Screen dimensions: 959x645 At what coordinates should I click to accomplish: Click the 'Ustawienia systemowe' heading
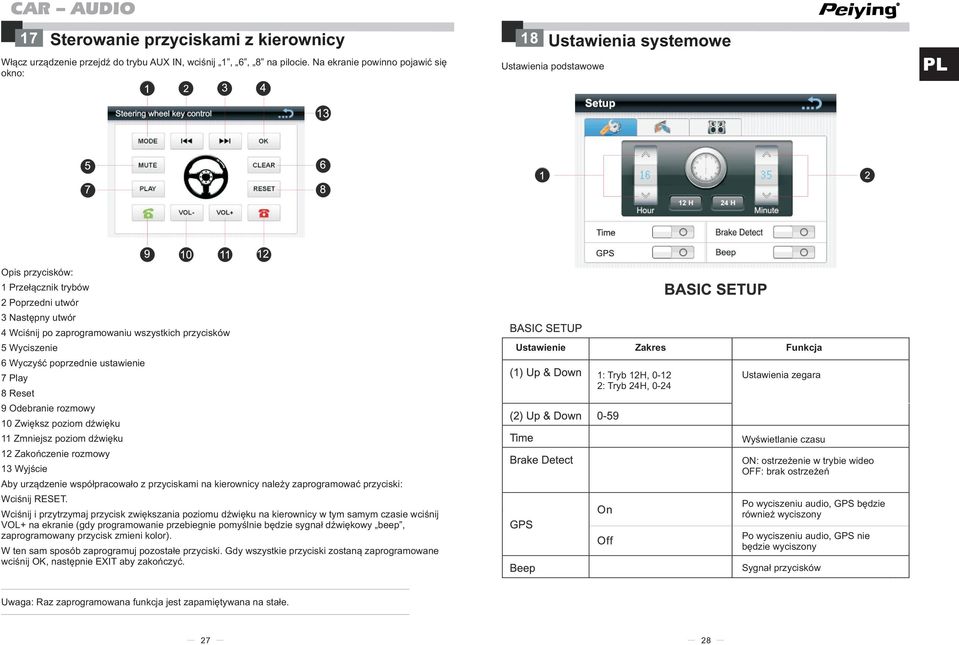(639, 41)
